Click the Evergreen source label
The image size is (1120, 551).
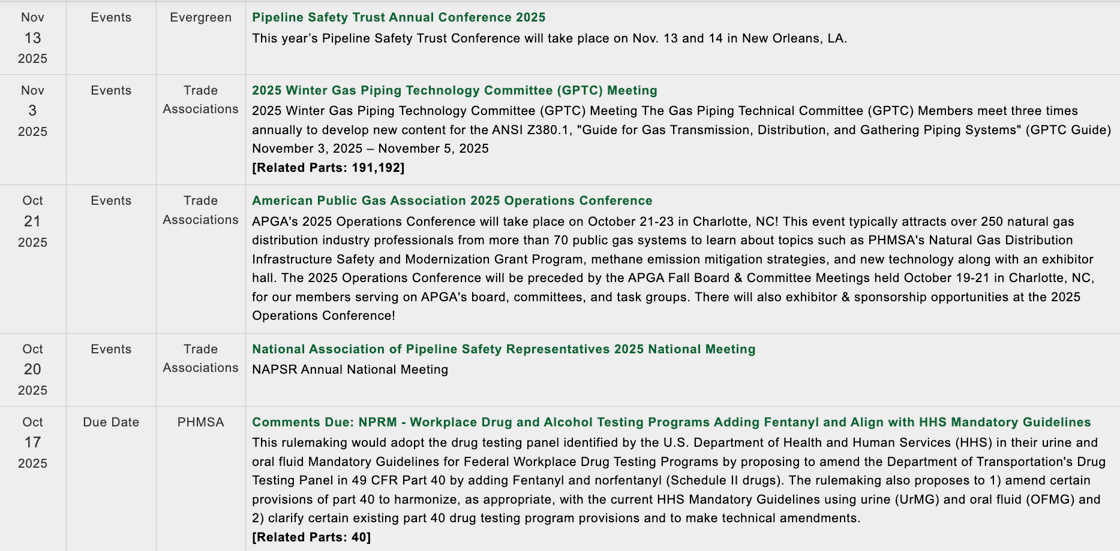click(x=200, y=18)
